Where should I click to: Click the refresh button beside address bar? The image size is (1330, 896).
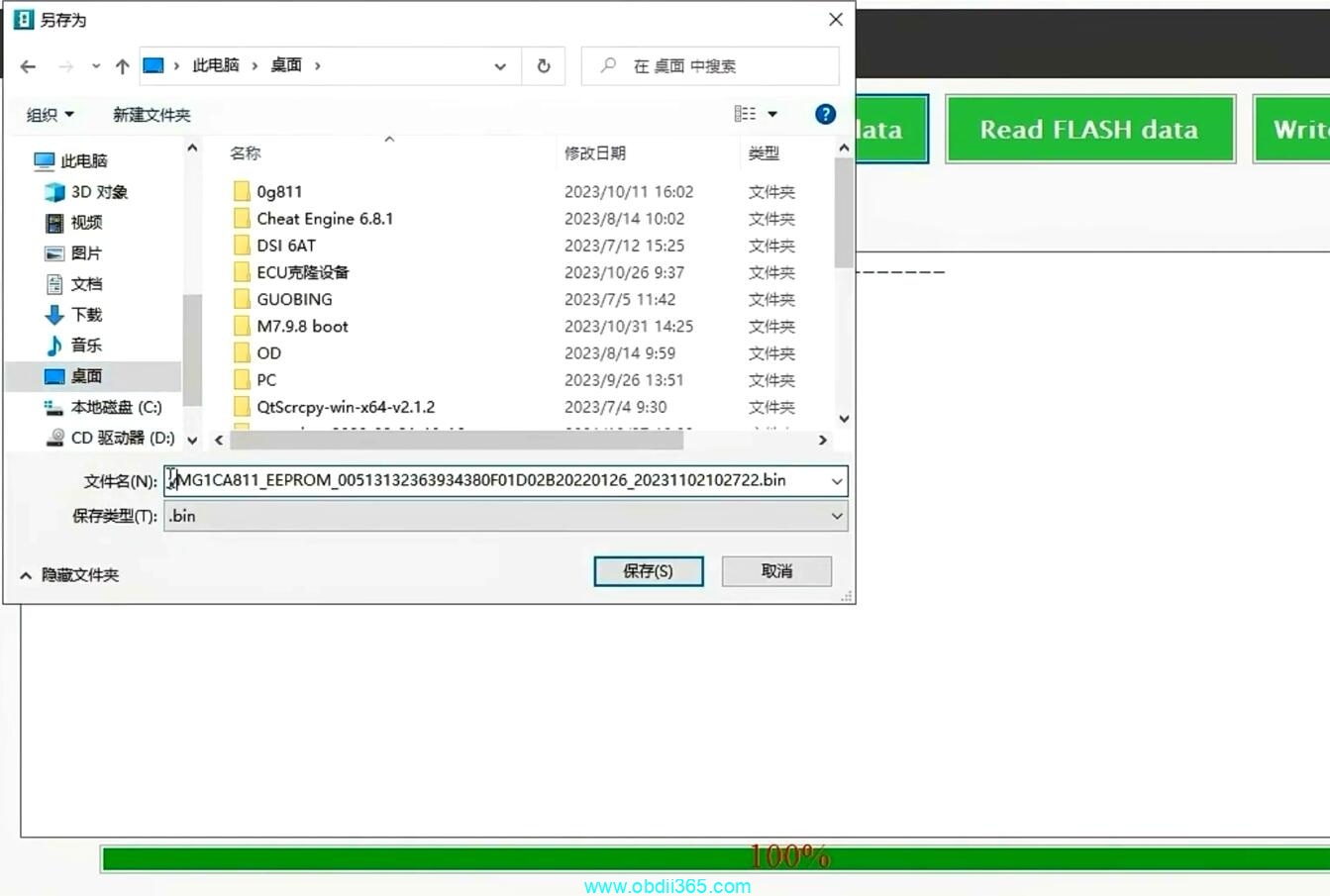pos(544,66)
